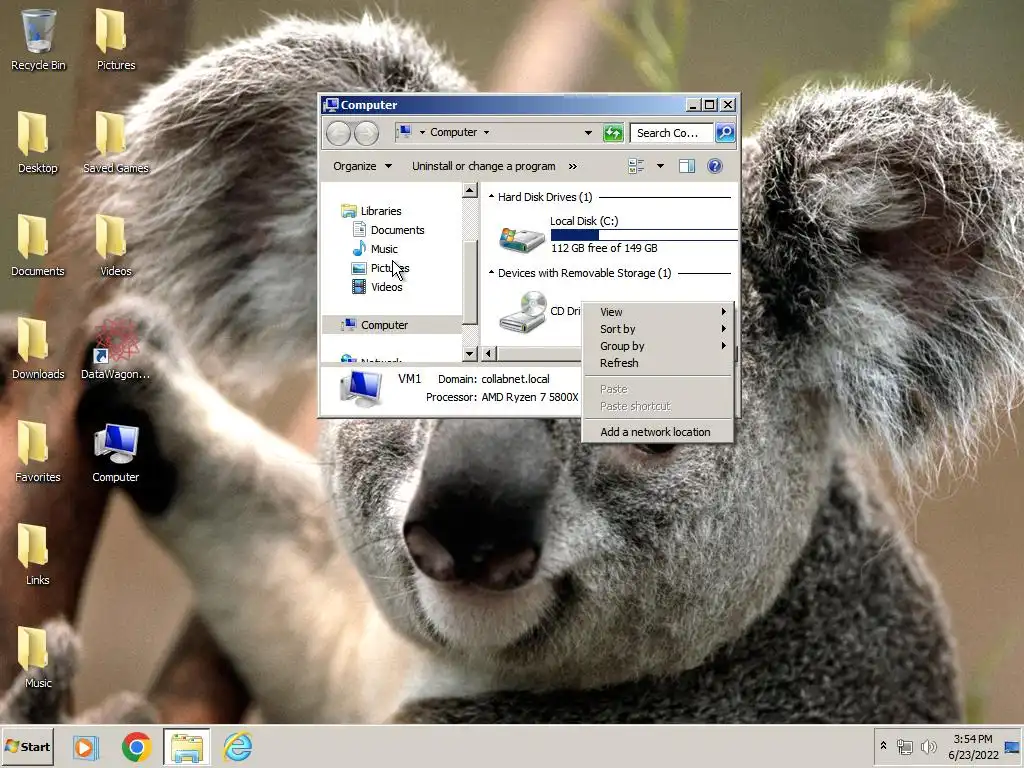
Task: Select the Music folder on desktop
Action: 37,657
